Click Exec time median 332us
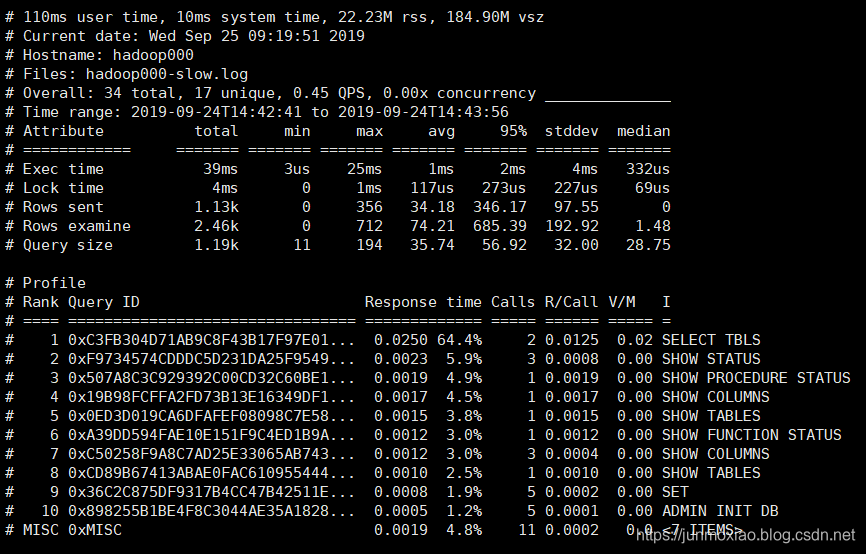The height and width of the screenshot is (554, 866). tap(648, 169)
